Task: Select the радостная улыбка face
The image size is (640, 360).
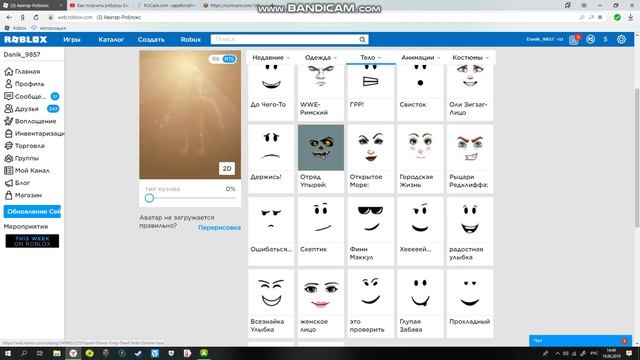Action: click(x=470, y=231)
